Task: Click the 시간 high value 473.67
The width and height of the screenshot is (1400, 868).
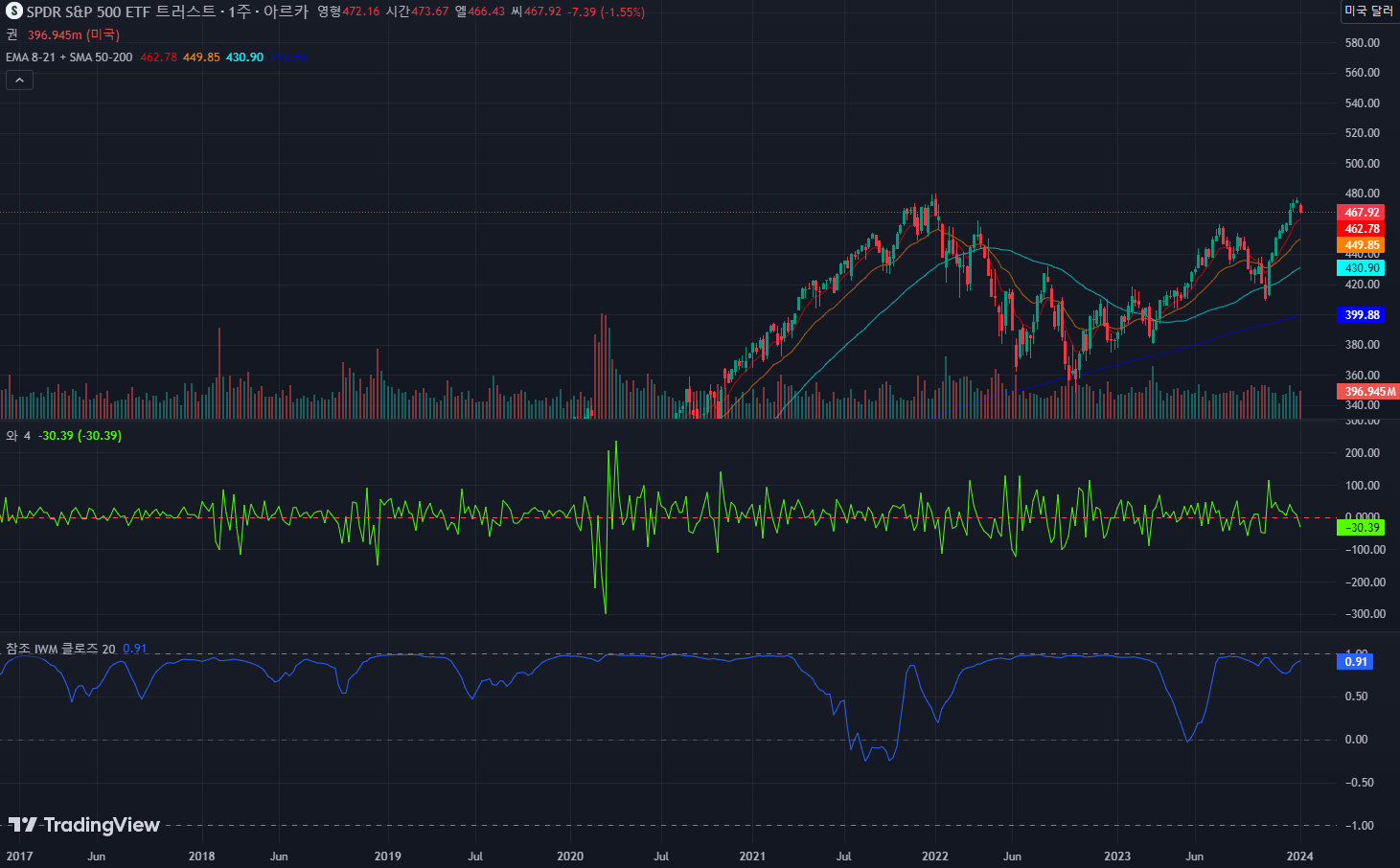Action: click(430, 11)
